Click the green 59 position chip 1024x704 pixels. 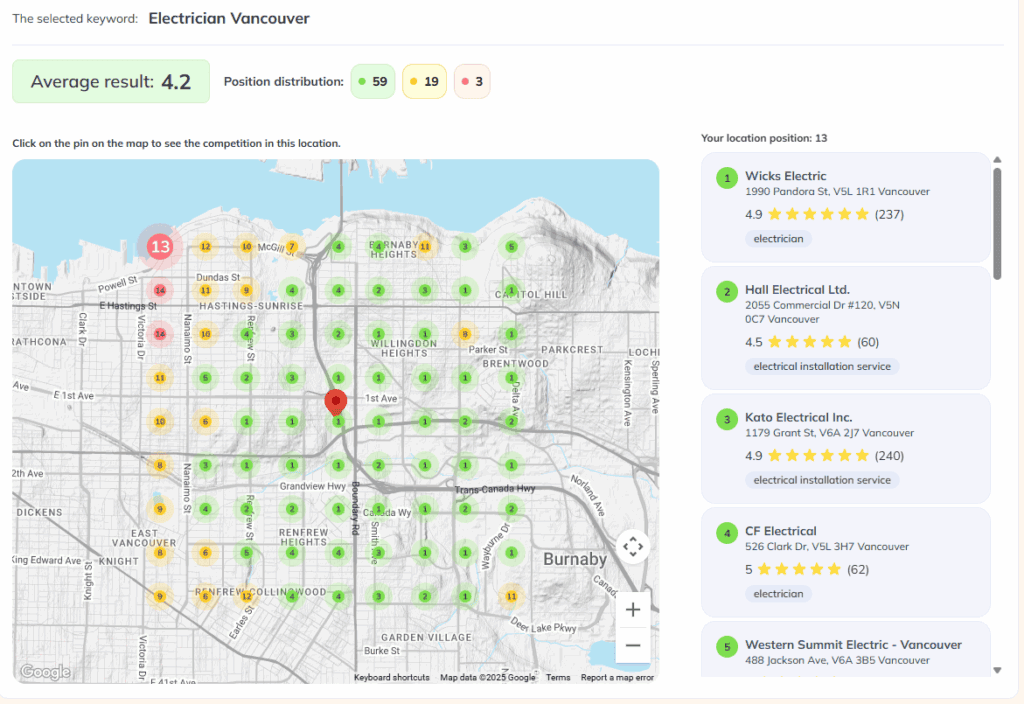[x=373, y=82]
